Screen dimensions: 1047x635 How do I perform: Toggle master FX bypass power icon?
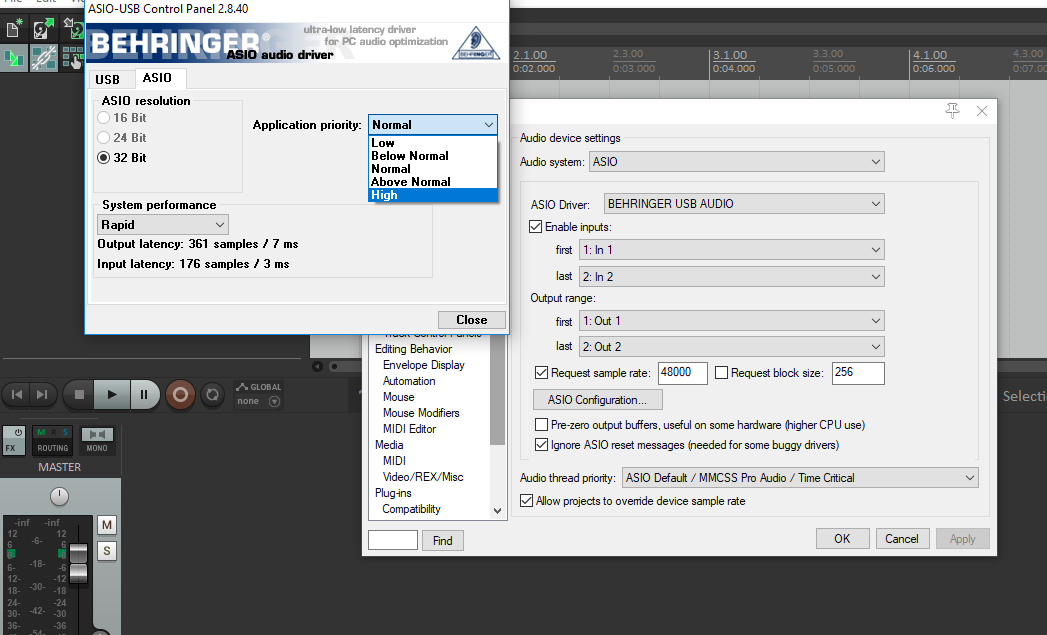coord(18,433)
